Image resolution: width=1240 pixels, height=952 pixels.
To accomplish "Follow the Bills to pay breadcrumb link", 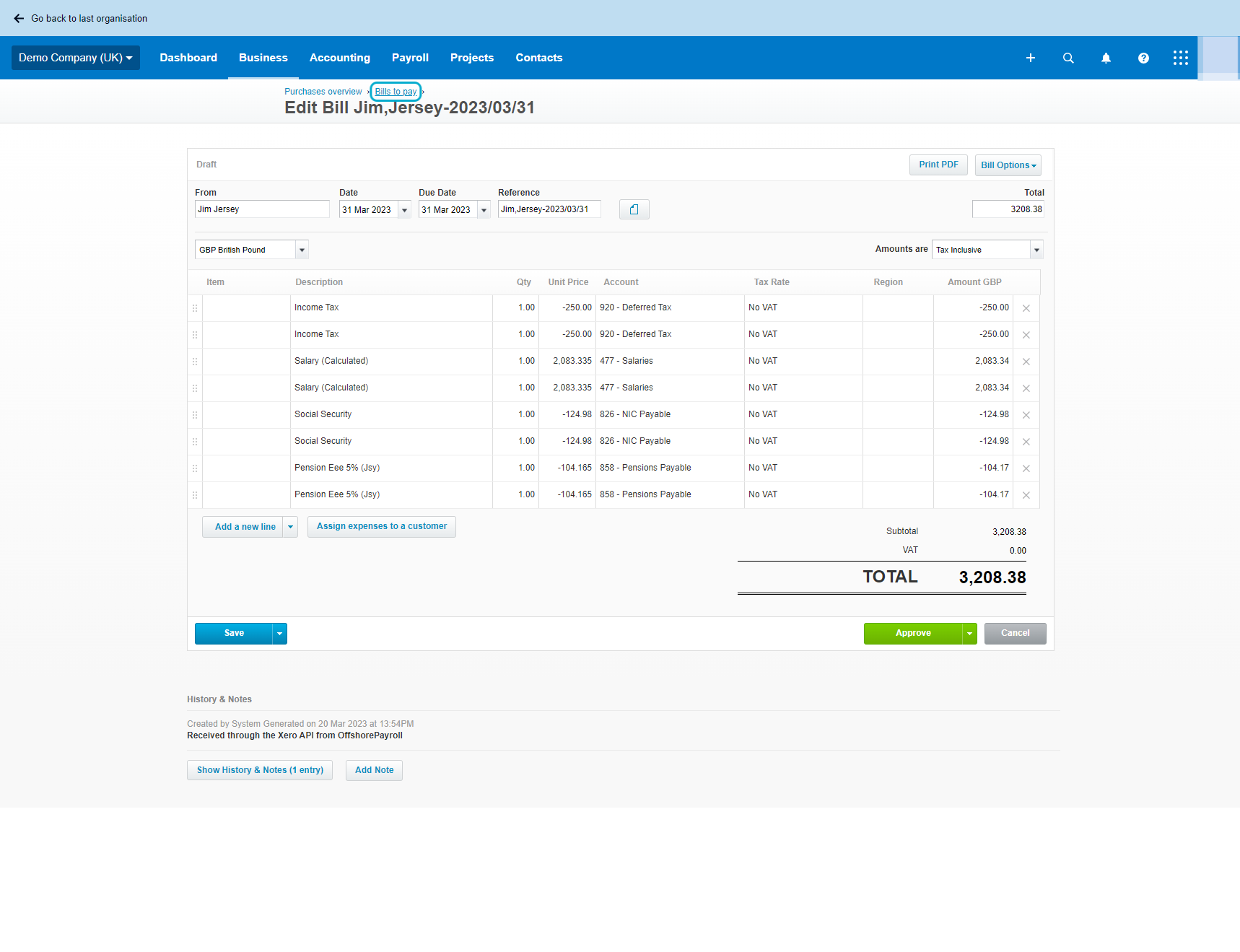I will pyautogui.click(x=396, y=92).
